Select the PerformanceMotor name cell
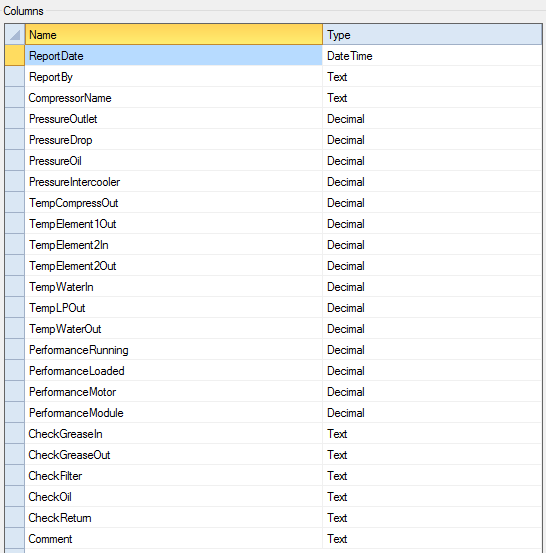The image size is (546, 553). pyautogui.click(x=174, y=391)
